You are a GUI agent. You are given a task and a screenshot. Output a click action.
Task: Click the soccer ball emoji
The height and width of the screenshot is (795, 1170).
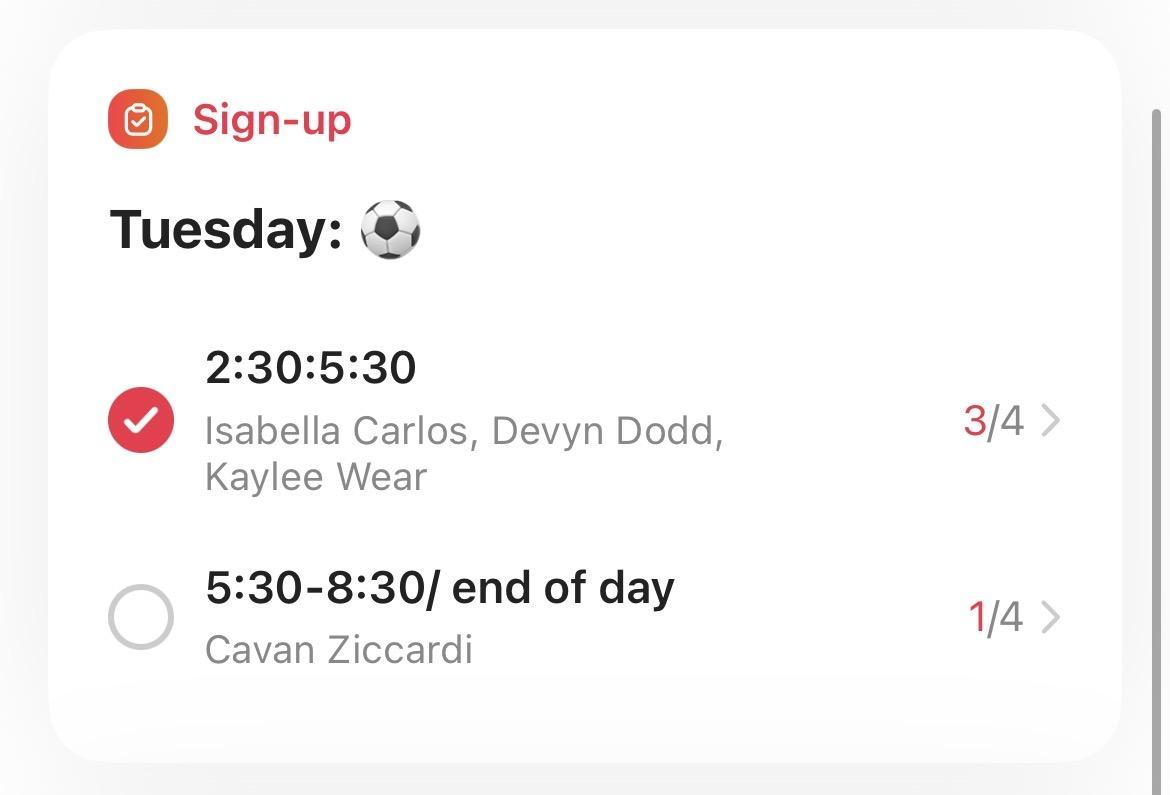[x=390, y=229]
